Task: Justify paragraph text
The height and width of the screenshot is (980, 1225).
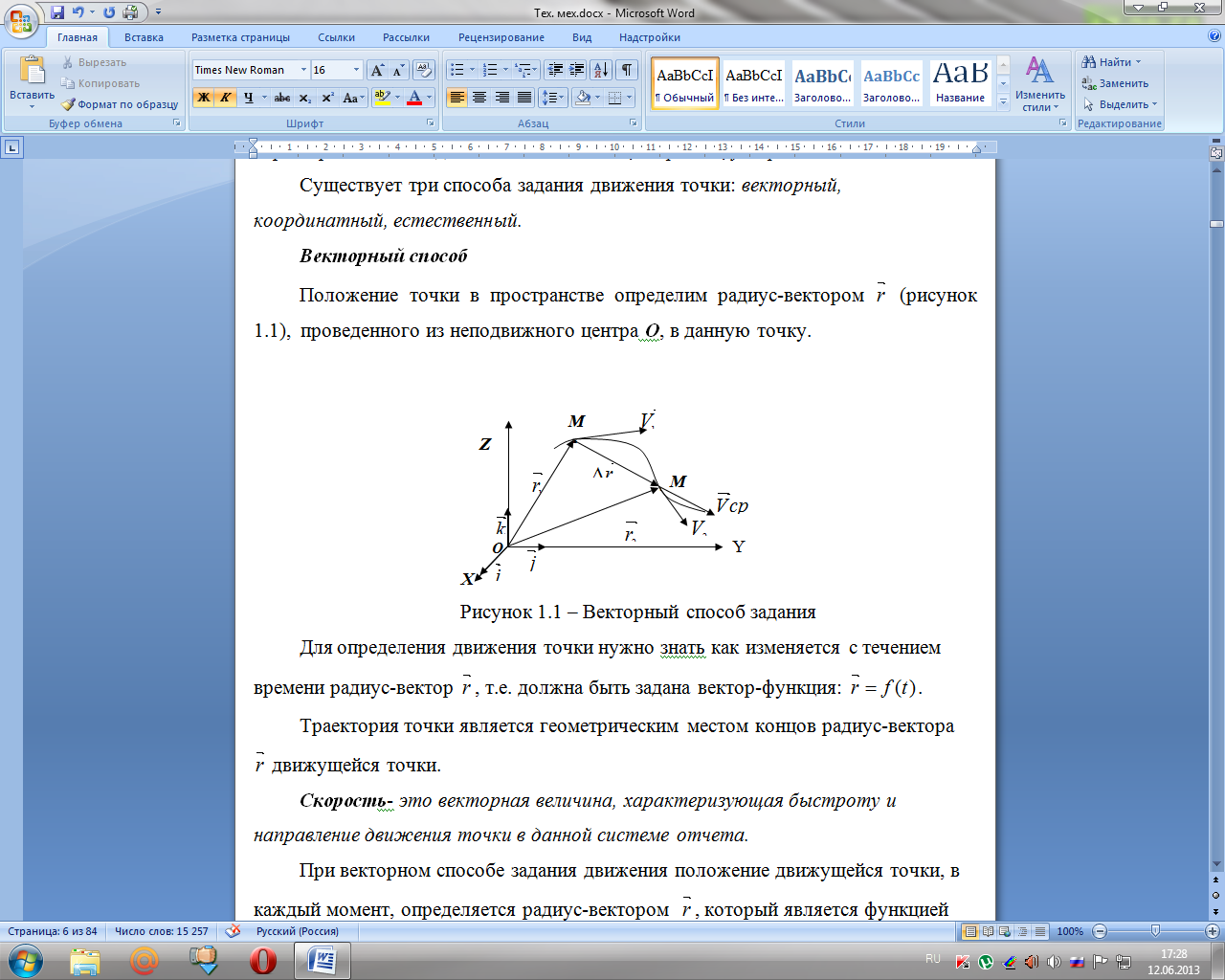Action: pyautogui.click(x=524, y=98)
